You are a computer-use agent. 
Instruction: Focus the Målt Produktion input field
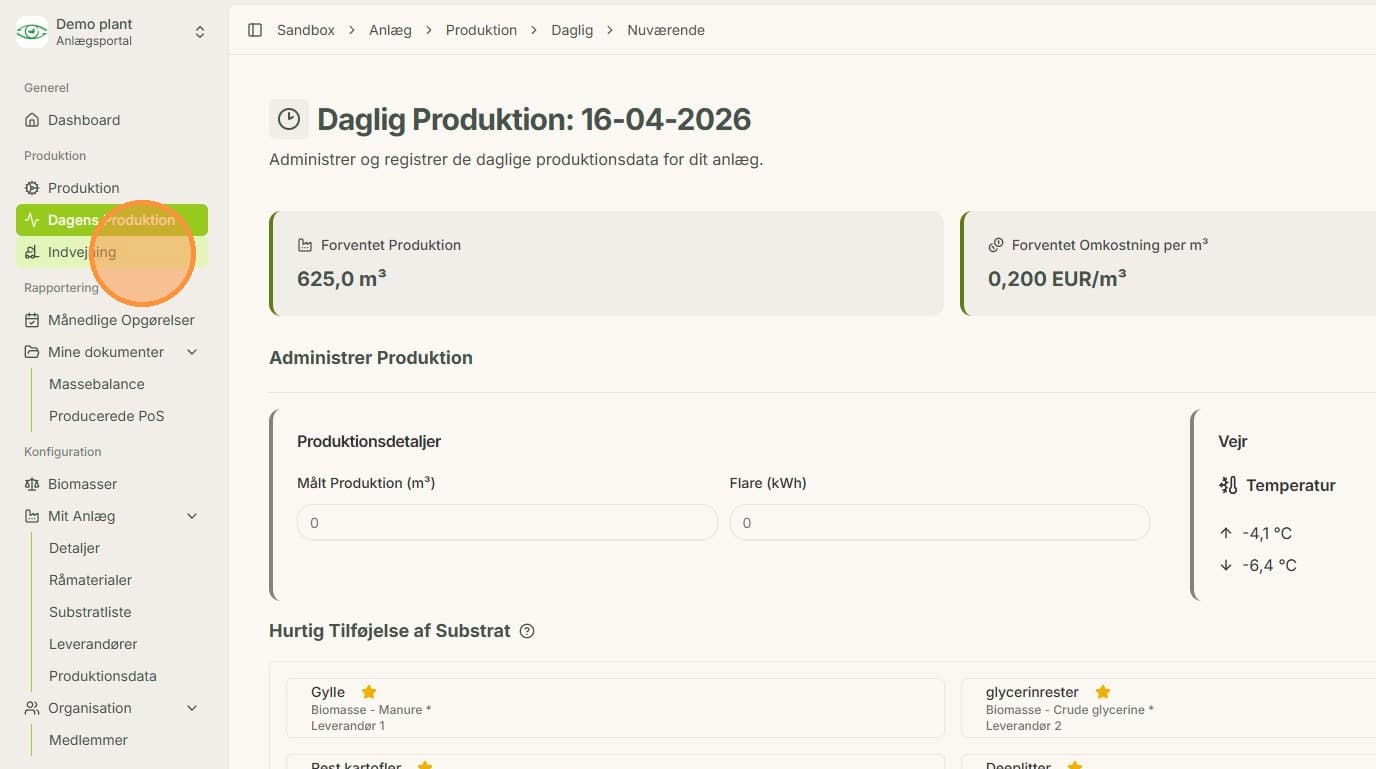pos(507,523)
